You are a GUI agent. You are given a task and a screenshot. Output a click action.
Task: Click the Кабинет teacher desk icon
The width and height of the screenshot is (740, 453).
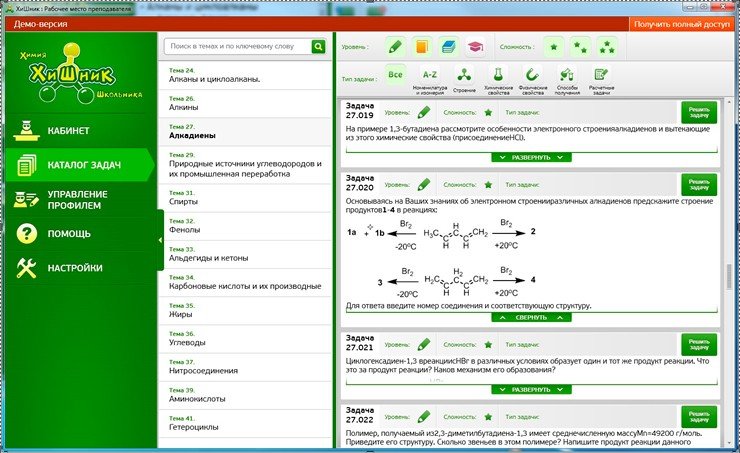26,131
